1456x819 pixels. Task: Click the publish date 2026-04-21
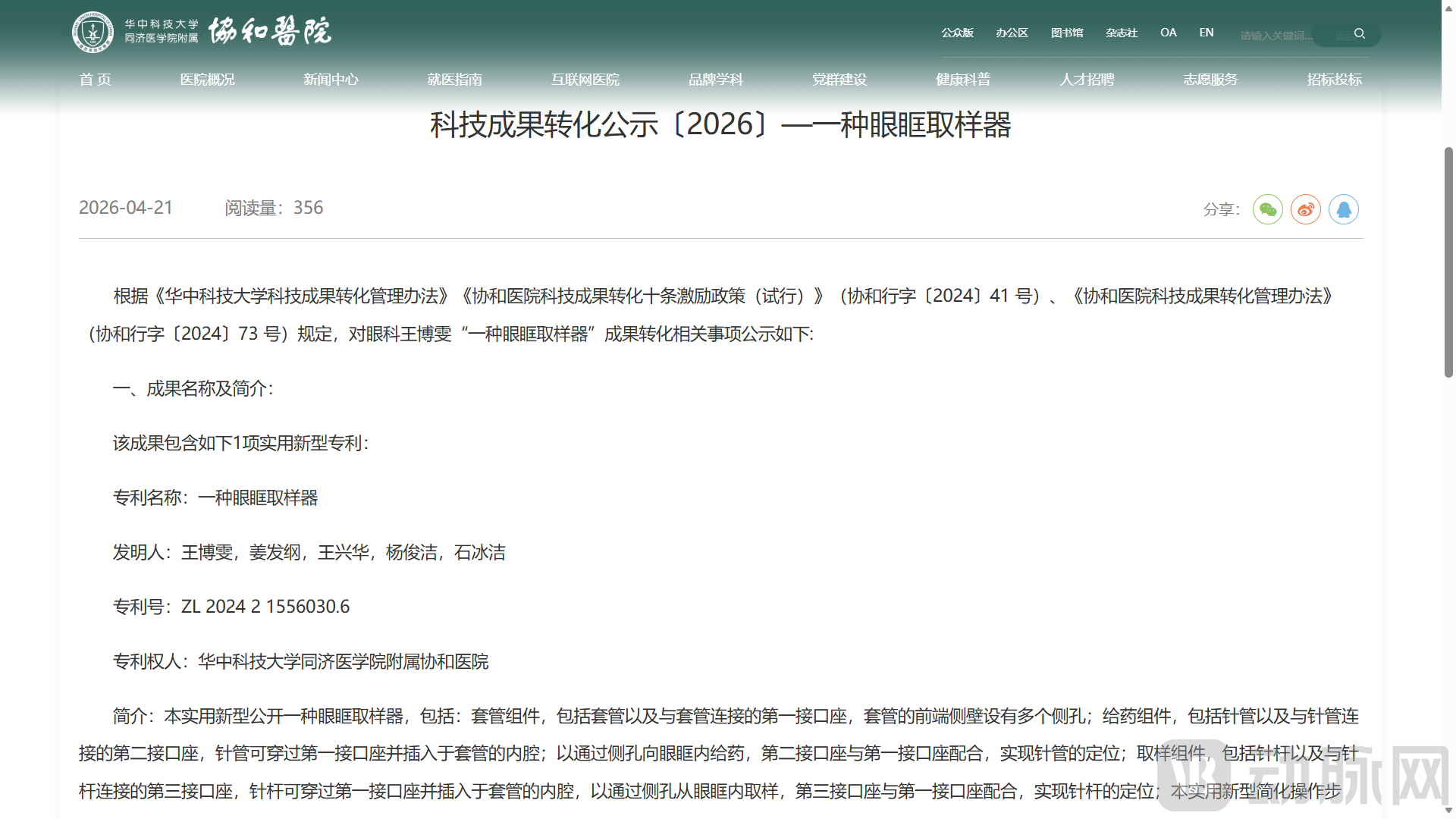pyautogui.click(x=126, y=208)
